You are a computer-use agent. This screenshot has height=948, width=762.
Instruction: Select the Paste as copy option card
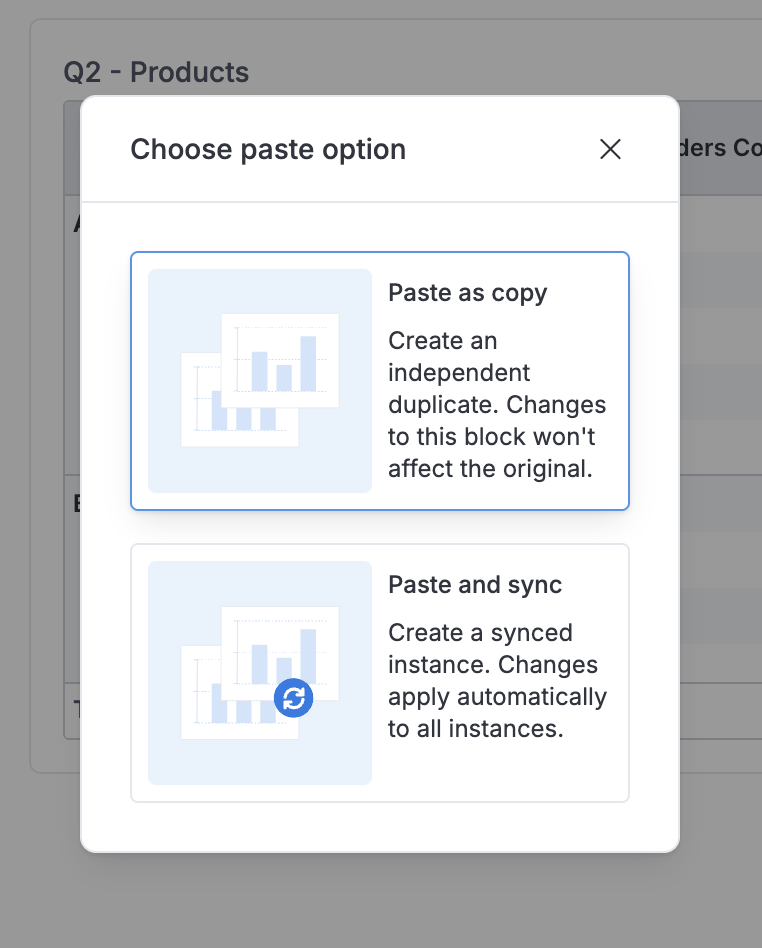380,381
